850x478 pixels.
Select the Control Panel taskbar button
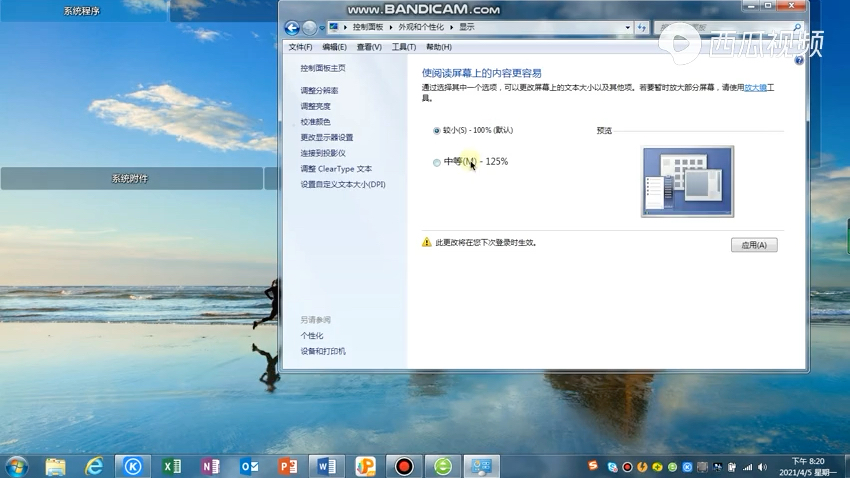481,466
